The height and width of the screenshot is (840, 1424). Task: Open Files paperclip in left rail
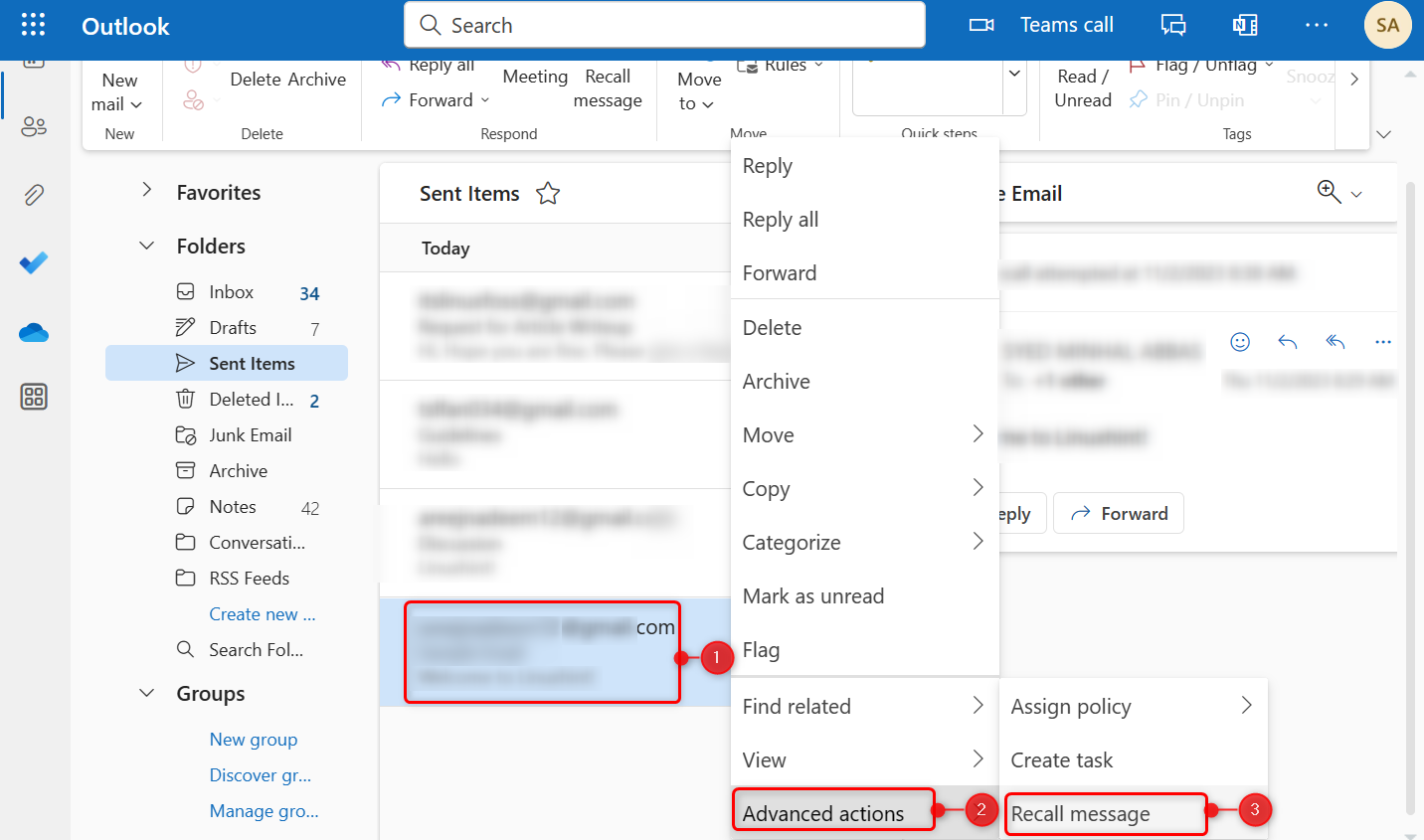[x=34, y=195]
